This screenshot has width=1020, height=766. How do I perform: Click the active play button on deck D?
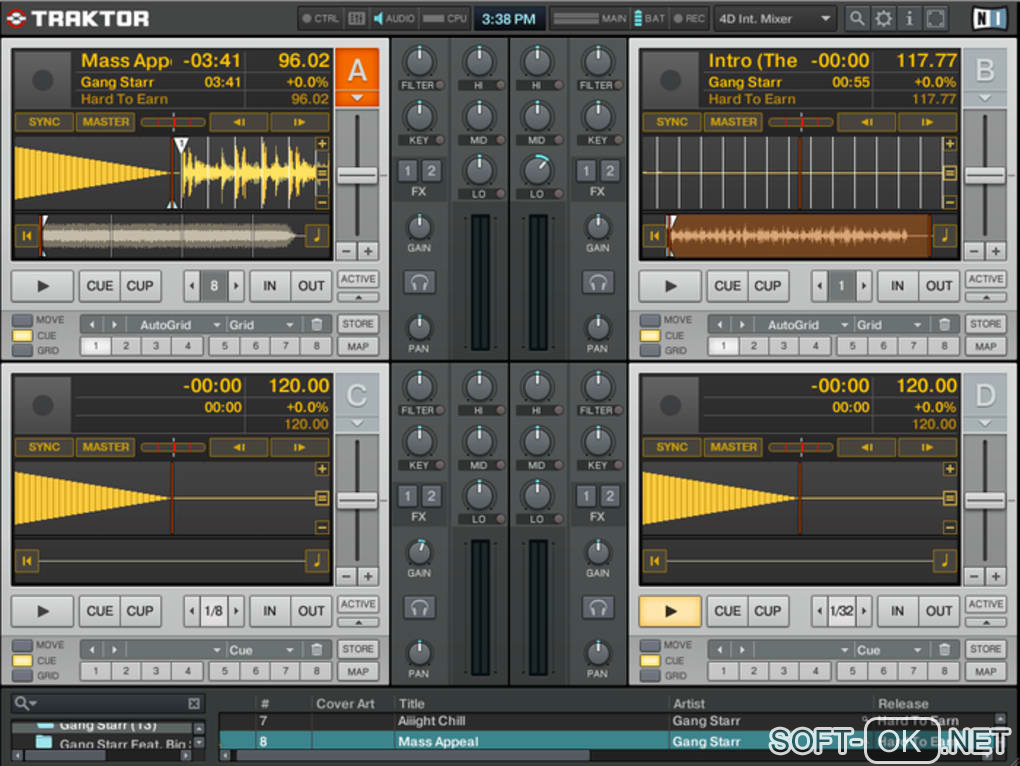point(671,611)
